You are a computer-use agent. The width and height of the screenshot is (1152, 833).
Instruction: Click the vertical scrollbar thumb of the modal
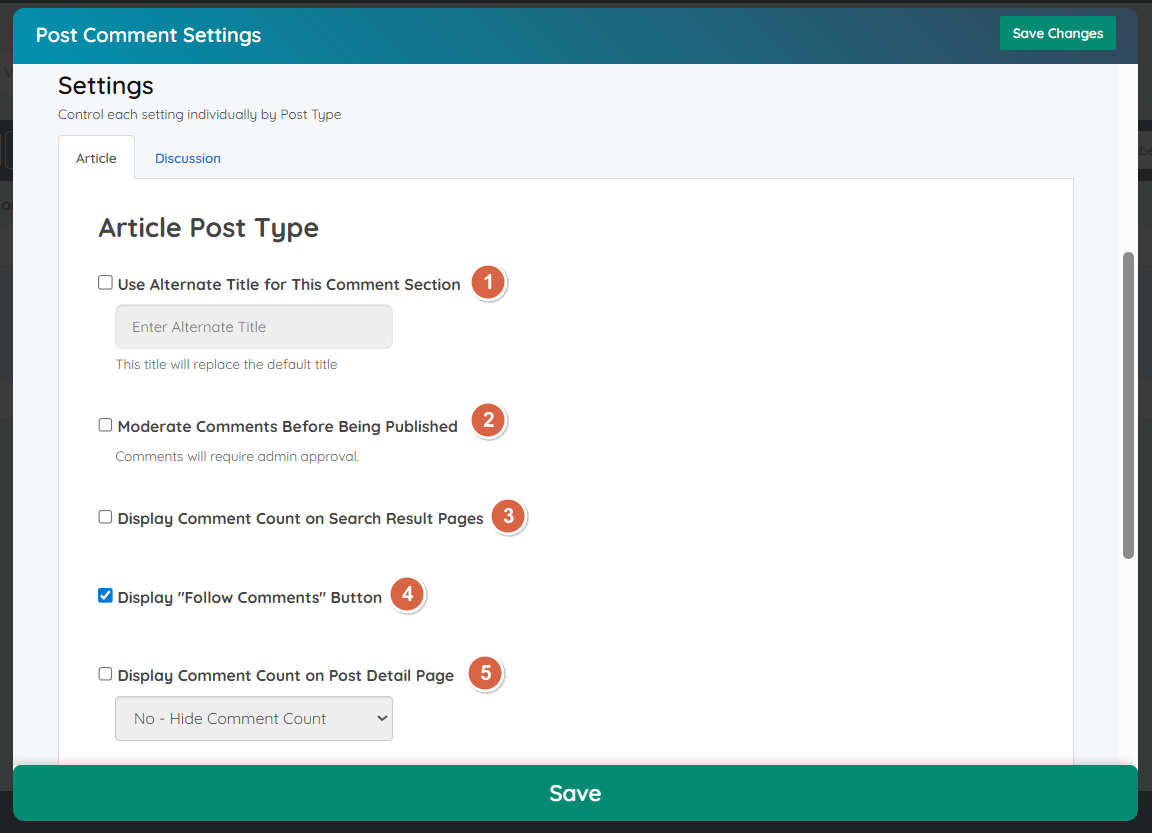(x=1128, y=405)
